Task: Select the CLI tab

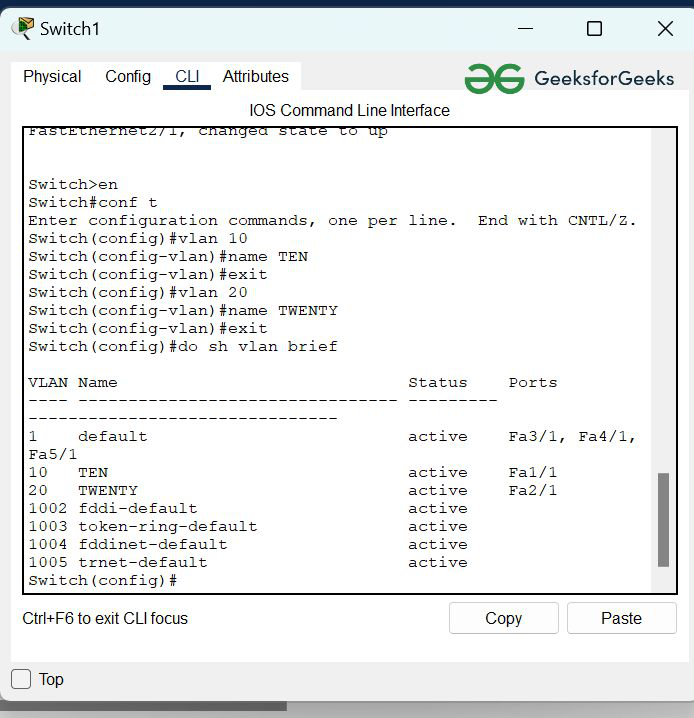Action: pyautogui.click(x=187, y=76)
